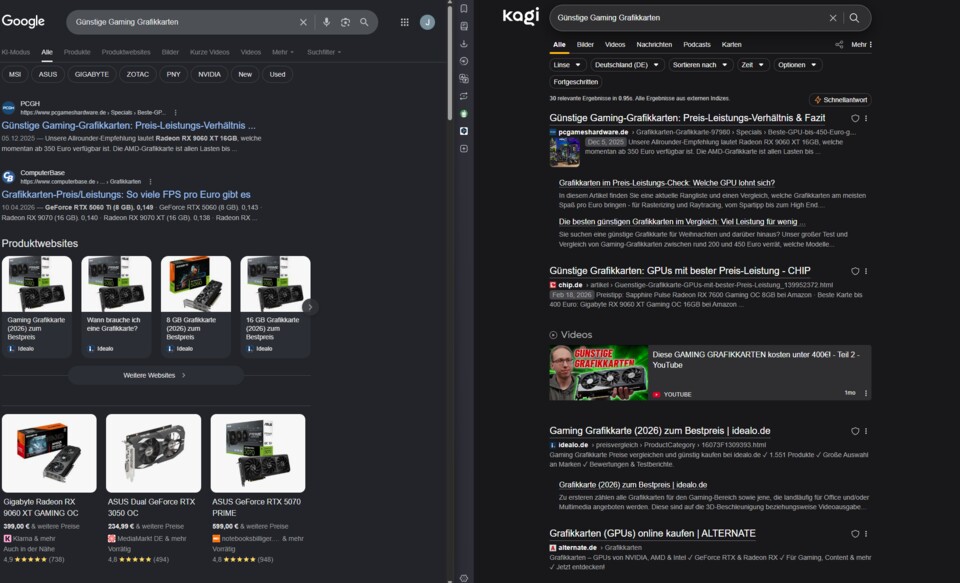The image size is (960, 583).
Task: Show next Produktwebsites carousel items
Action: click(310, 307)
